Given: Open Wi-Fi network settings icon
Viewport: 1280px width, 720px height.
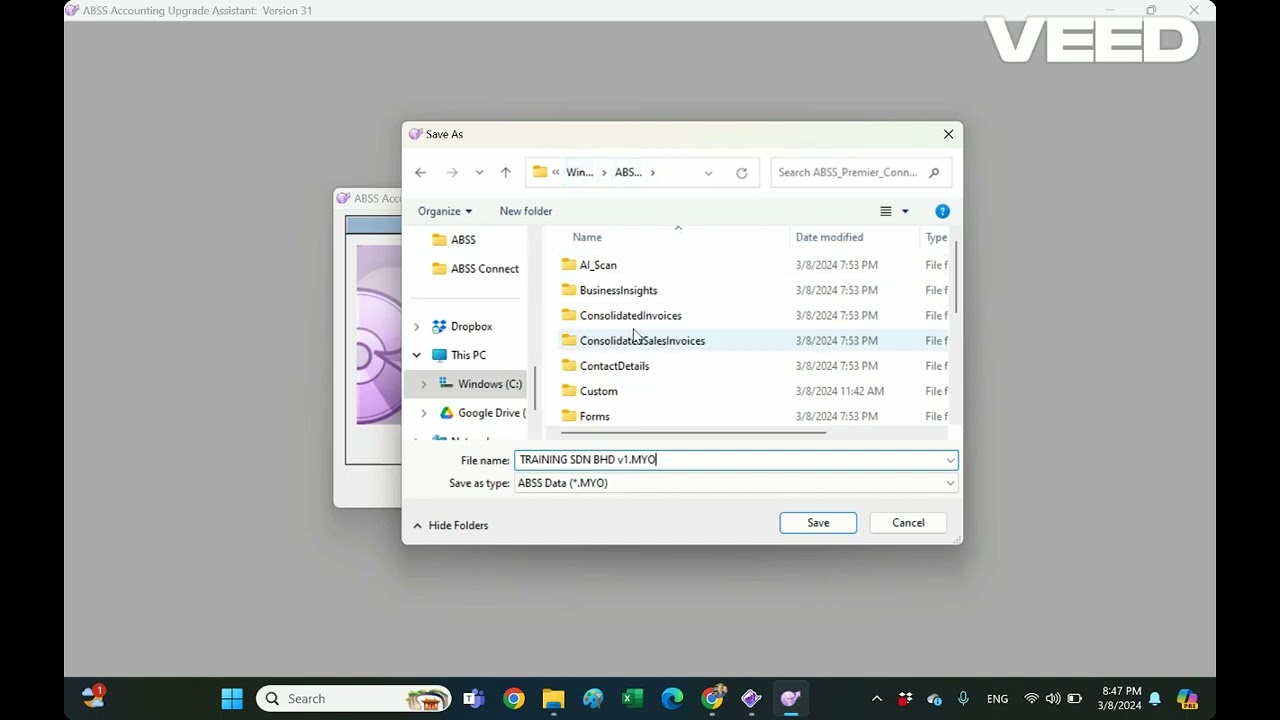Looking at the screenshot, I should tap(1032, 699).
